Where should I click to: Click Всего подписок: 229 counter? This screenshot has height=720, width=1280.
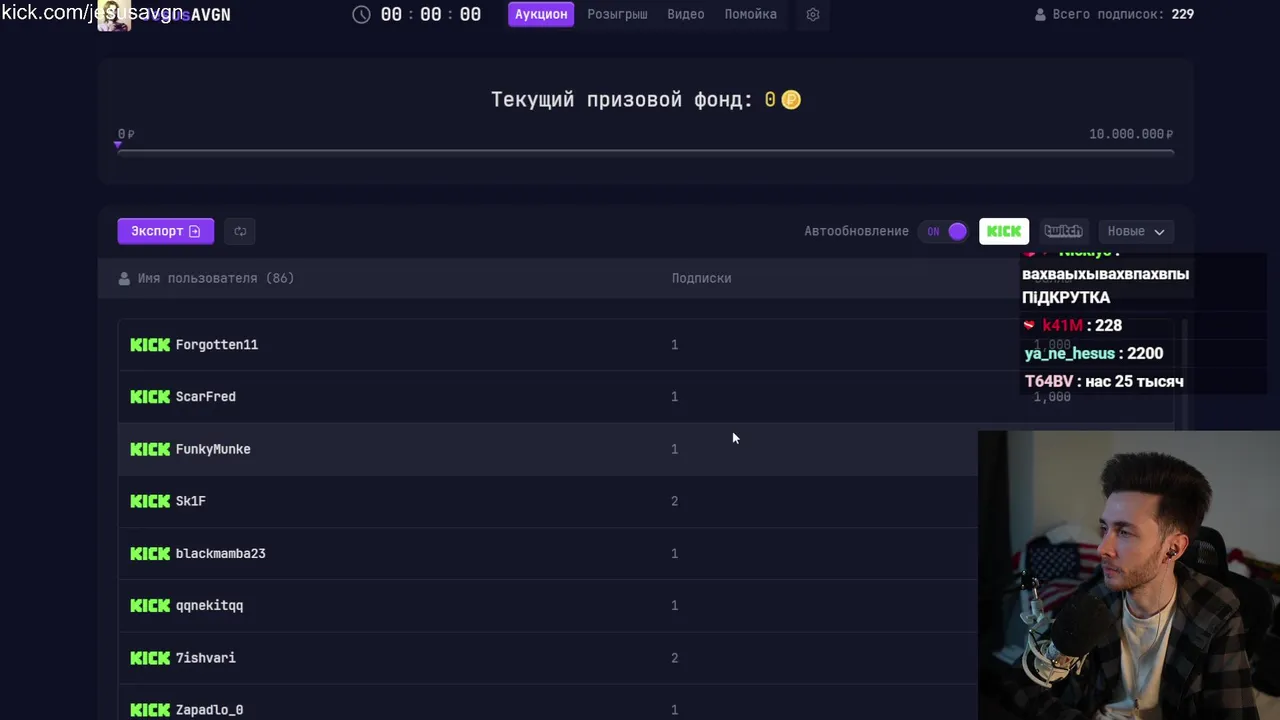click(x=1123, y=15)
